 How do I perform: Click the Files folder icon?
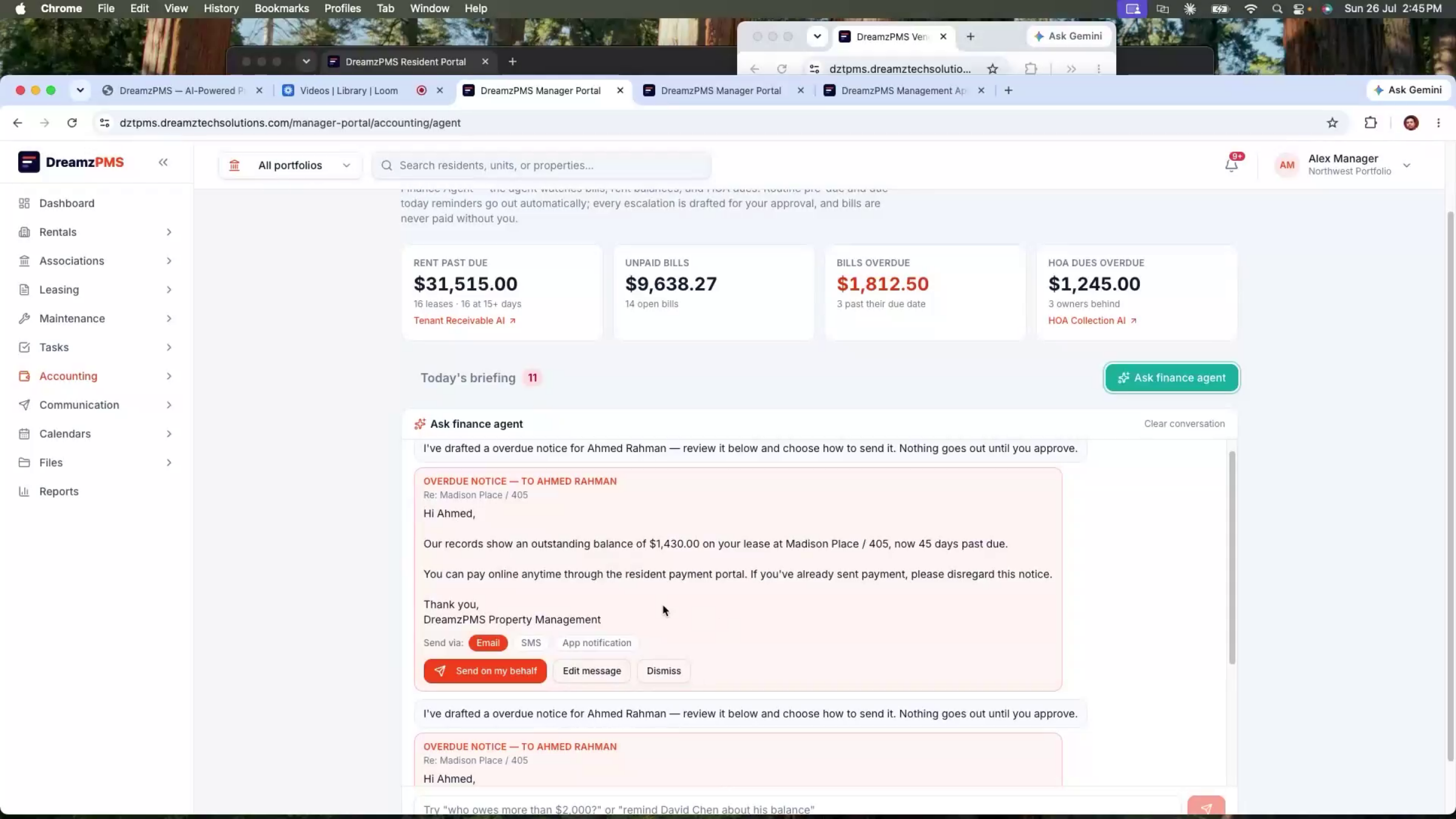tap(24, 462)
